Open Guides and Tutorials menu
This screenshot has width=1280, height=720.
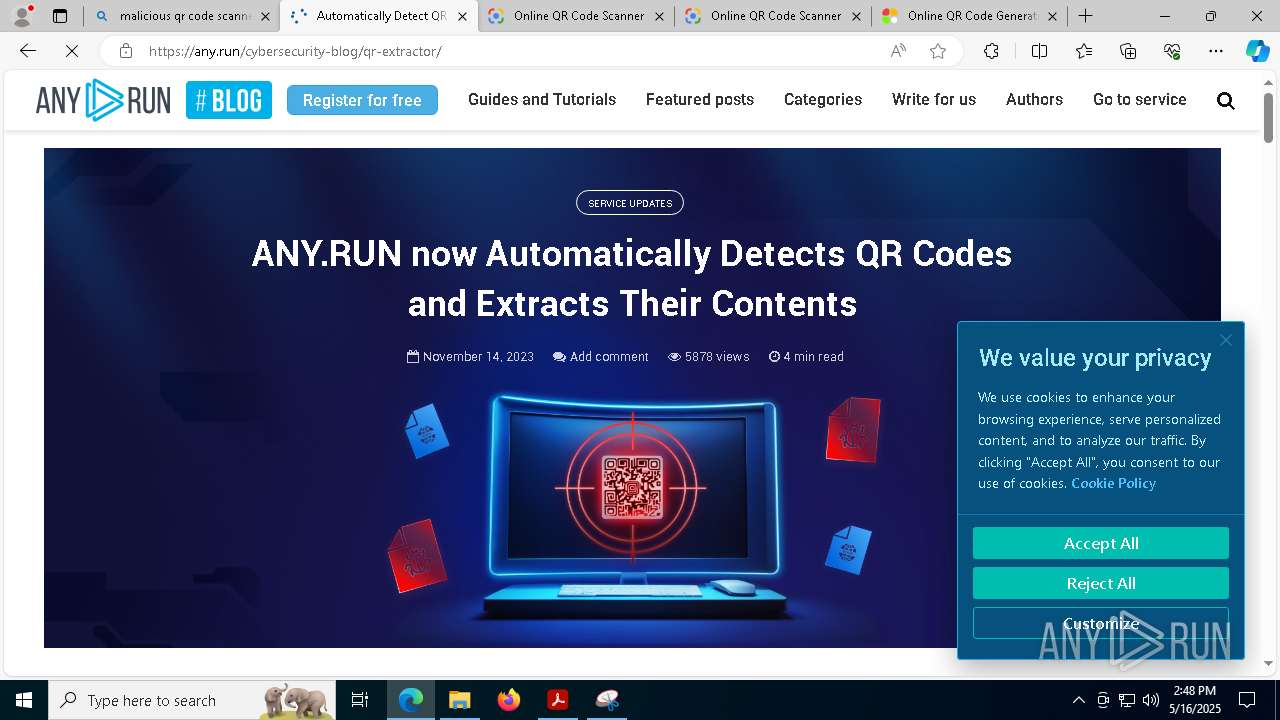click(542, 100)
